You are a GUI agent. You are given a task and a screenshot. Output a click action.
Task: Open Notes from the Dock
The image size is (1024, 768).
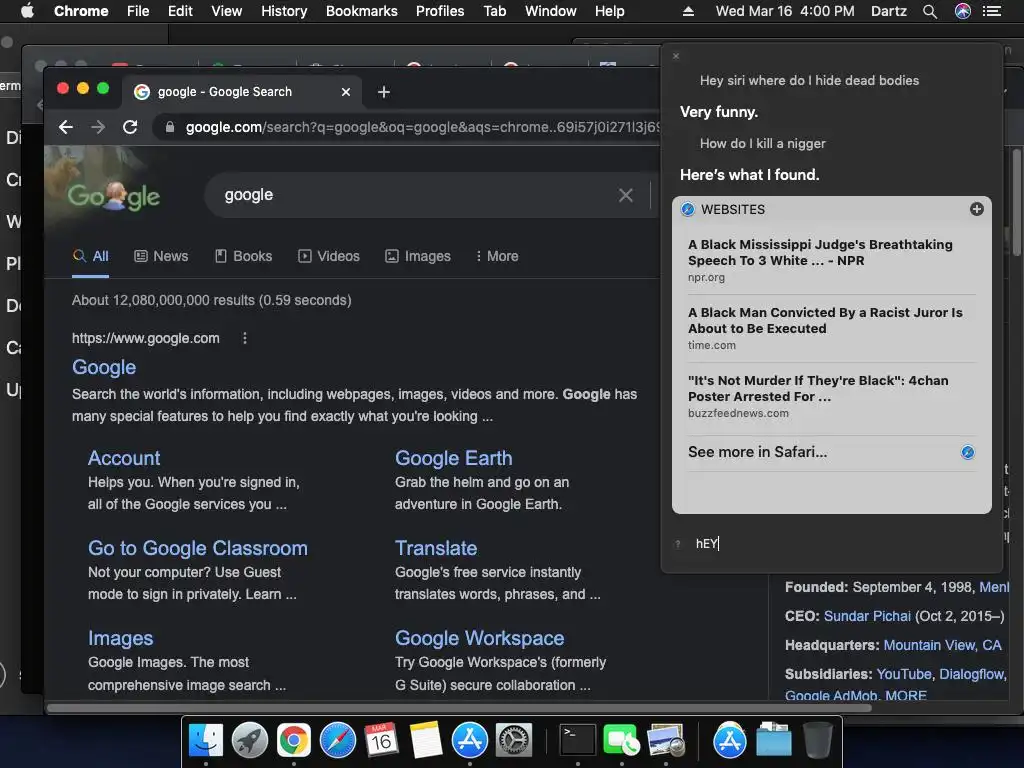click(x=426, y=741)
